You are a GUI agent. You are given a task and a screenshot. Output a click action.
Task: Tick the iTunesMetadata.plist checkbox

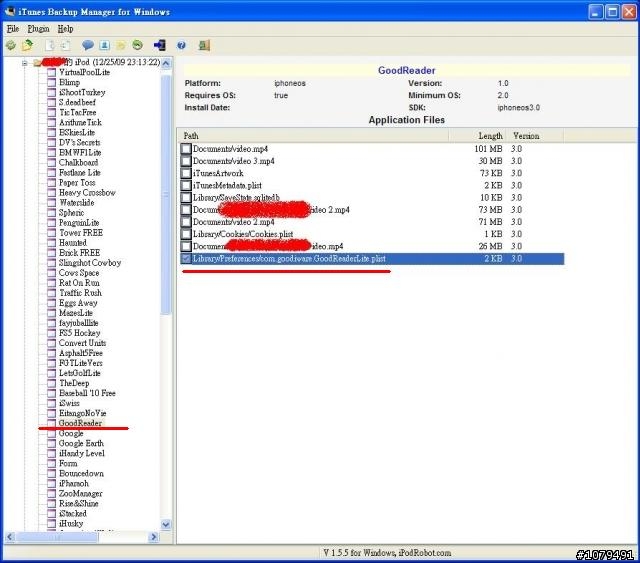pyautogui.click(x=186, y=185)
